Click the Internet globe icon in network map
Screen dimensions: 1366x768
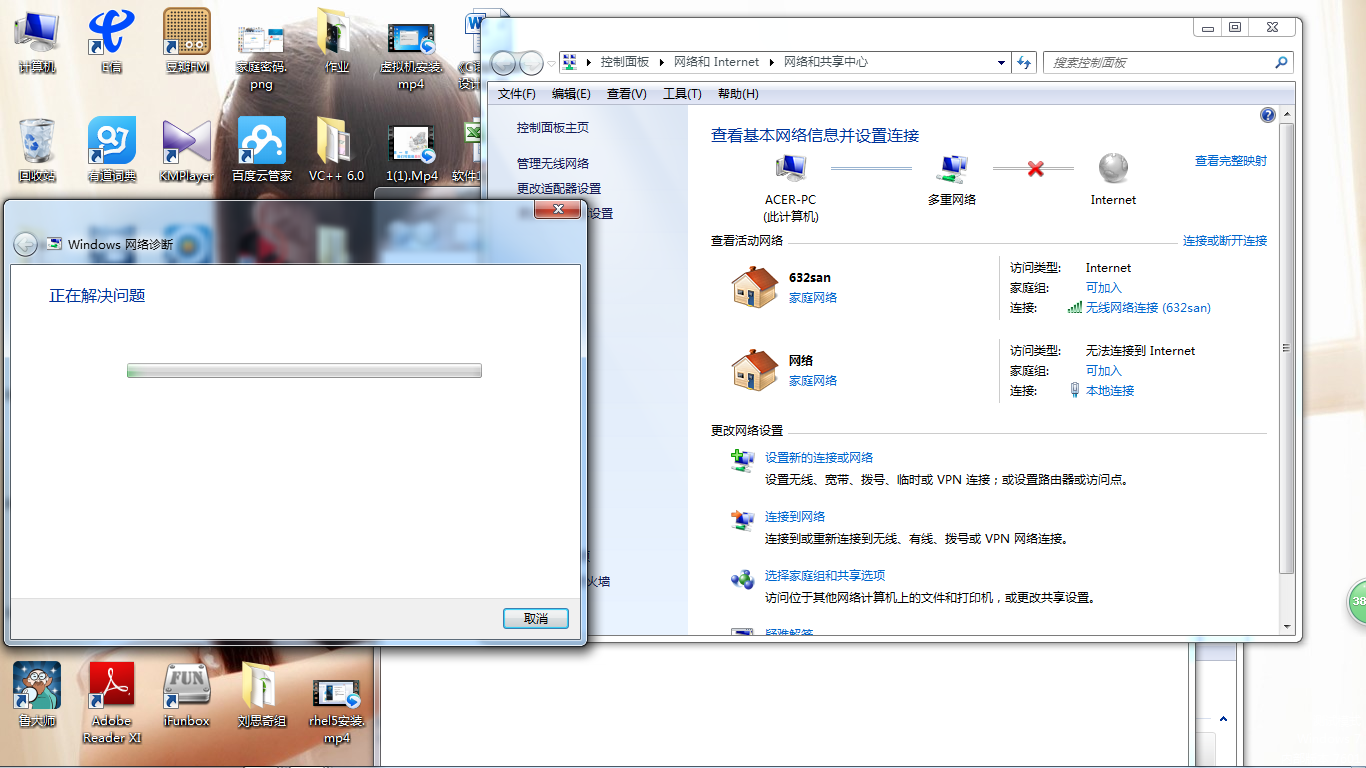1113,167
